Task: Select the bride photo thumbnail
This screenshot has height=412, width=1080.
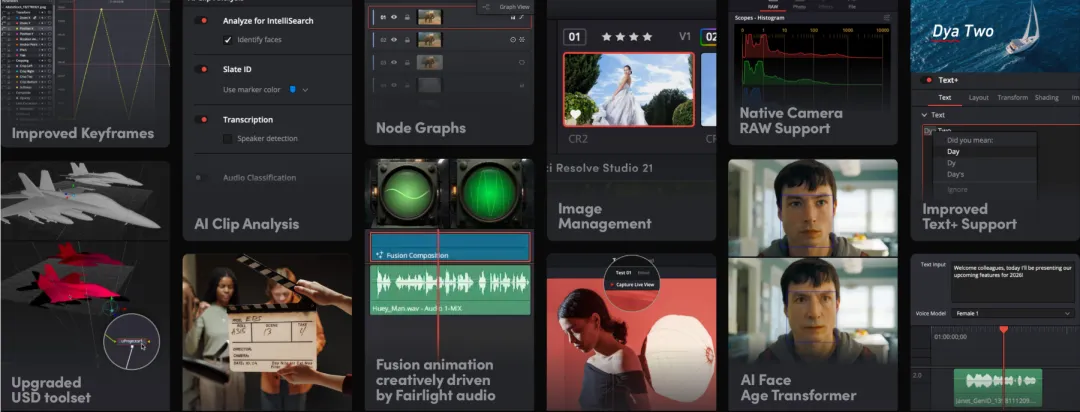Action: click(629, 90)
